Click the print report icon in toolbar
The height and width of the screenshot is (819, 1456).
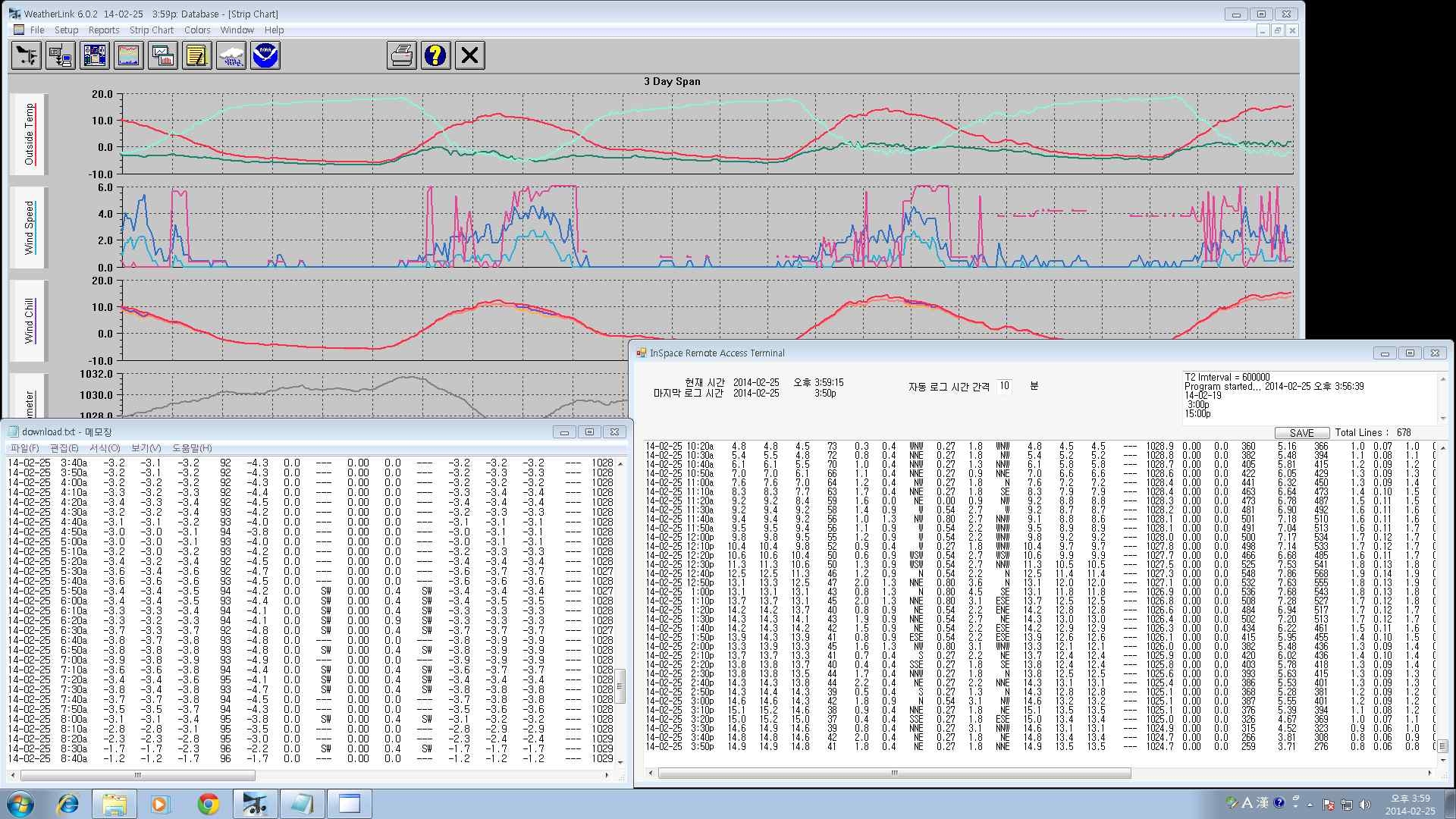(399, 56)
